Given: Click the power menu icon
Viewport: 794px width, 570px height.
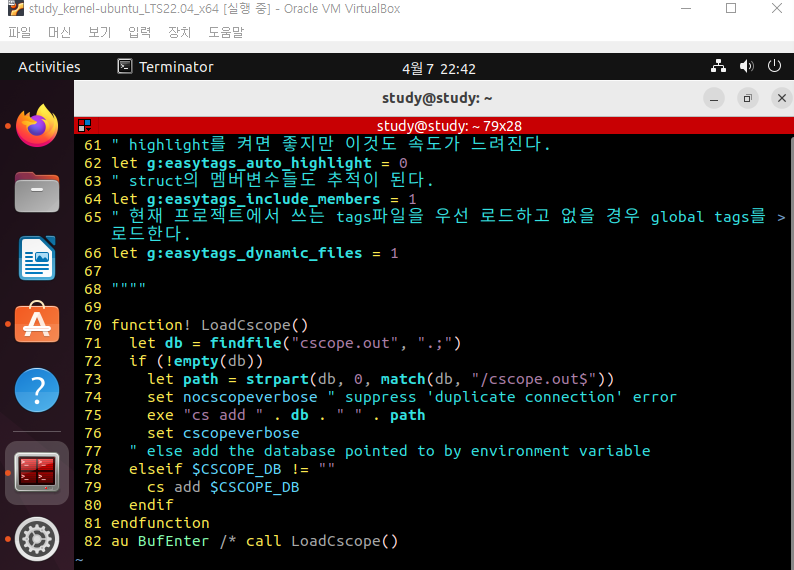Looking at the screenshot, I should point(774,66).
